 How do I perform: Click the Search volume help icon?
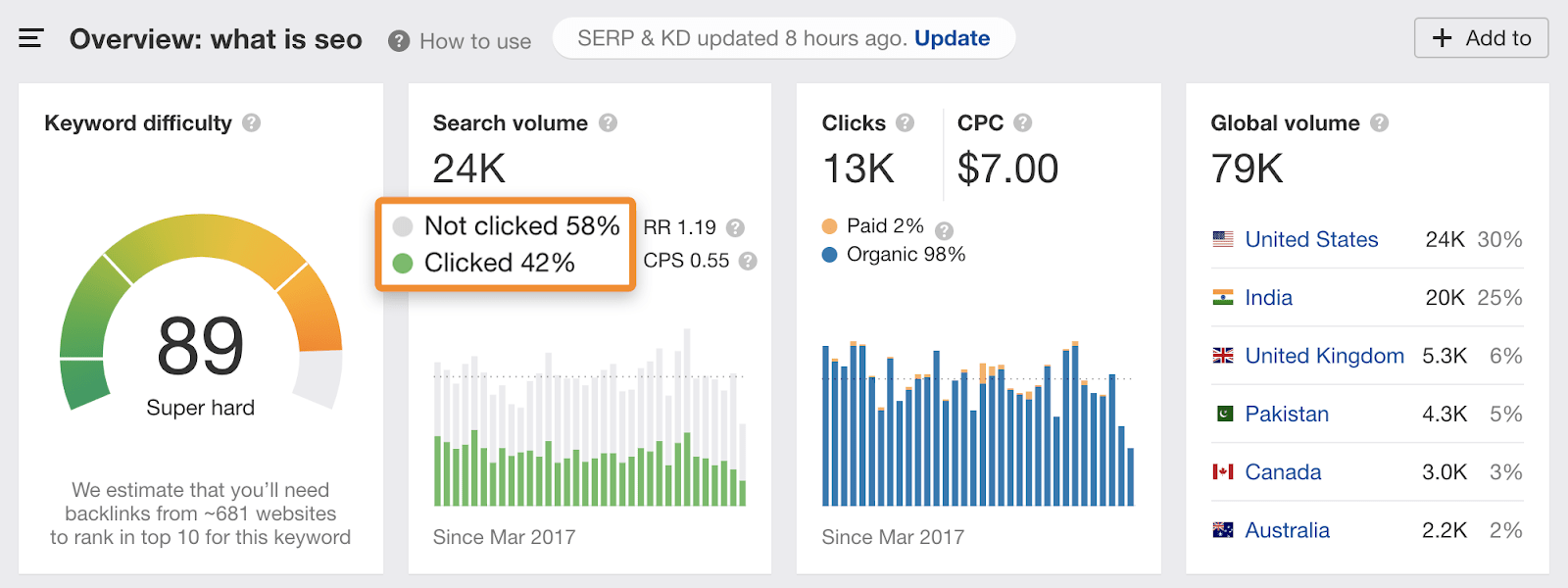[x=608, y=122]
